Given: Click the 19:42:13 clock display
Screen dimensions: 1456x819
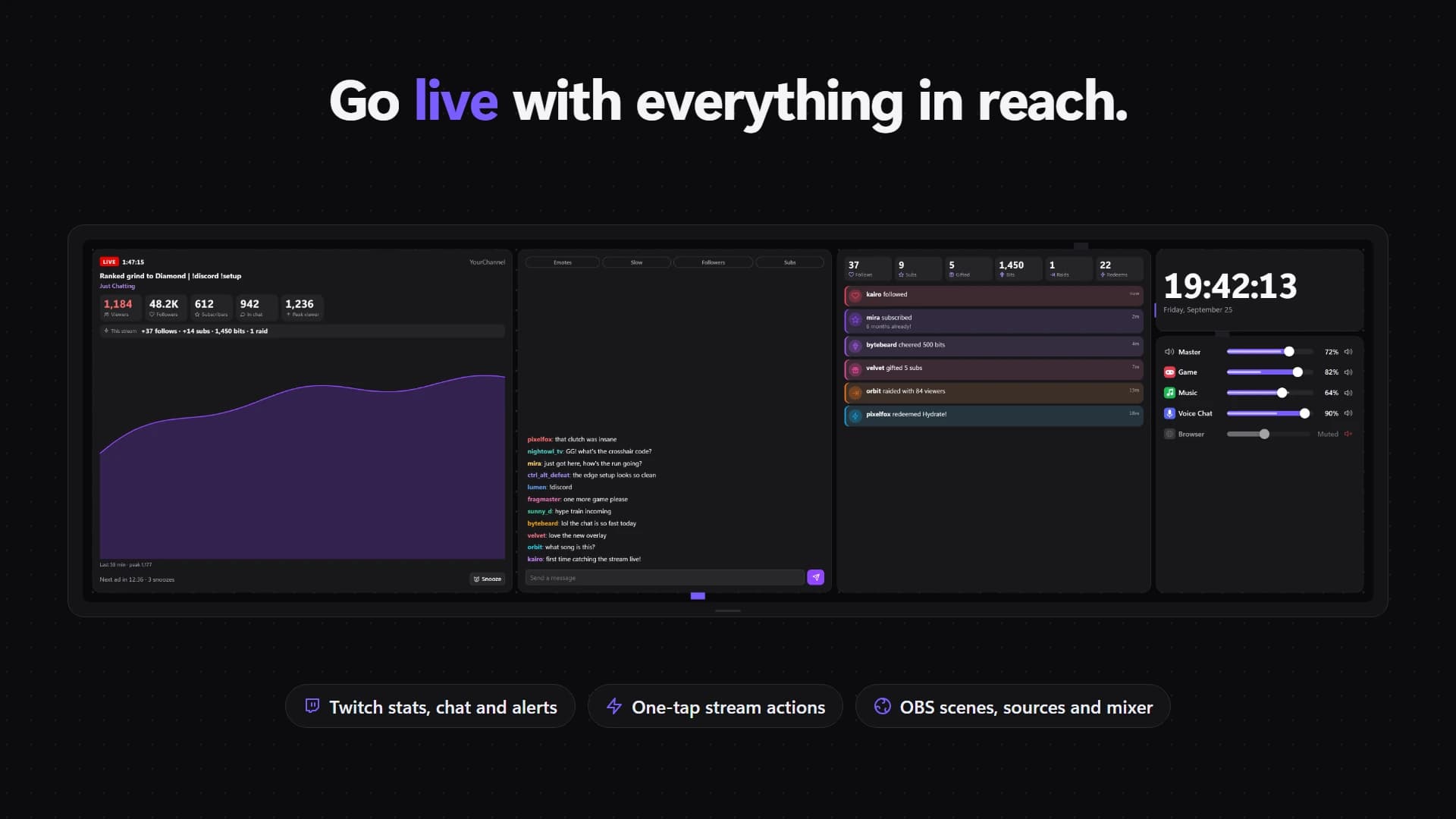Looking at the screenshot, I should [x=1230, y=286].
